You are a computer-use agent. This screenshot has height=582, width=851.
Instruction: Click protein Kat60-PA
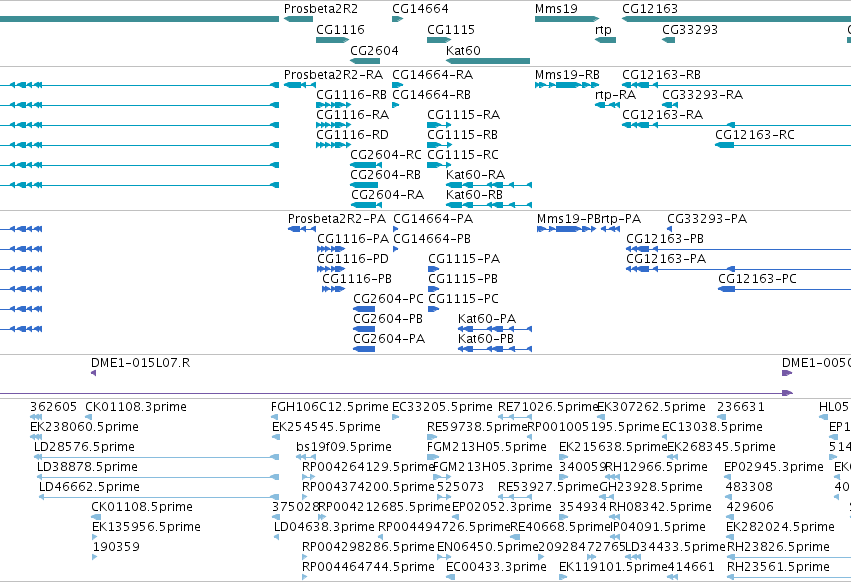pos(487,319)
